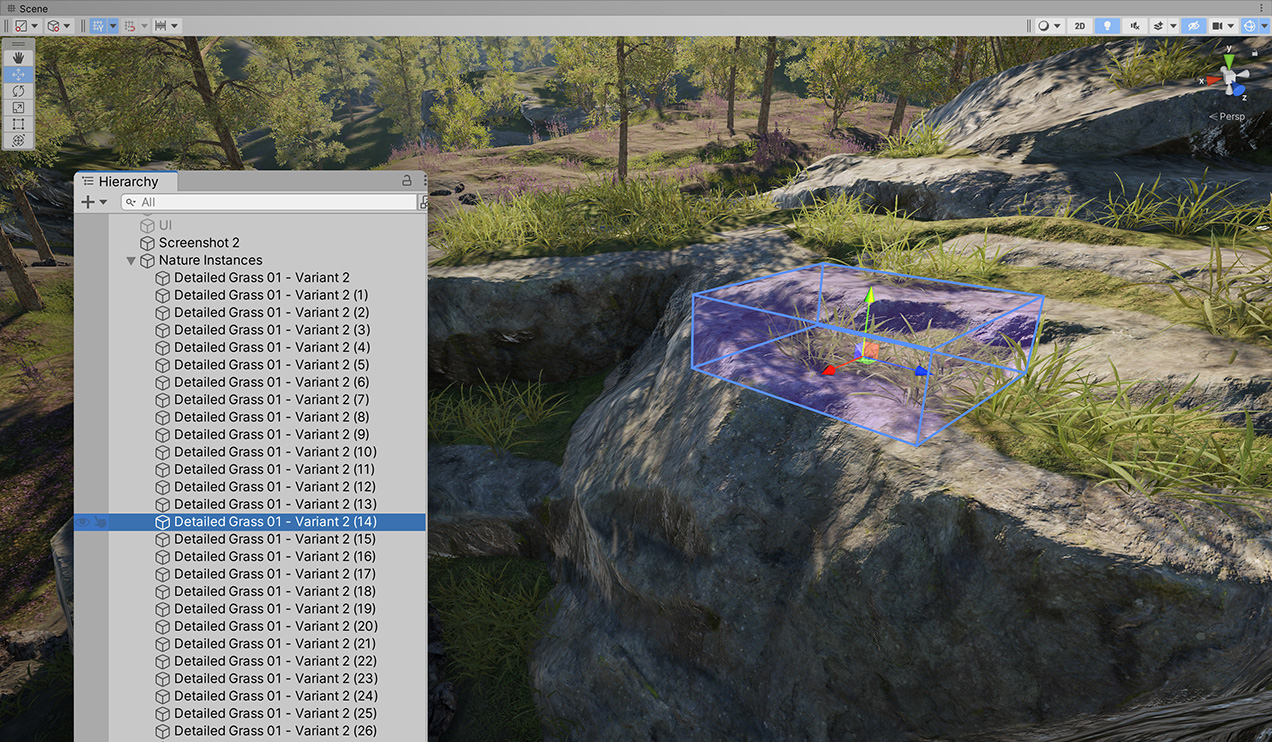Toggle scene visibility eye for Variant 2 (14)
The height and width of the screenshot is (742, 1272).
(82, 522)
